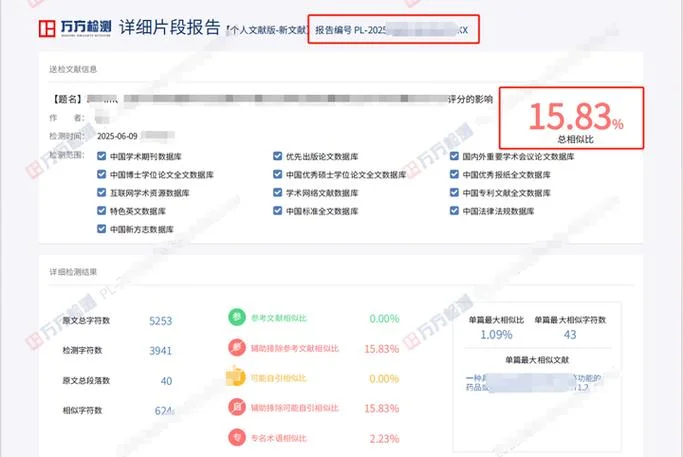The width and height of the screenshot is (683, 457).
Task: Click the 个人文献版-新文献 label
Action: (x=267, y=30)
